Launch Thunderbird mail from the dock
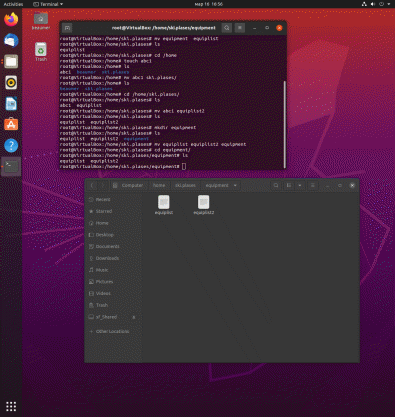Viewport: 395px width, 417px height. coord(11,41)
